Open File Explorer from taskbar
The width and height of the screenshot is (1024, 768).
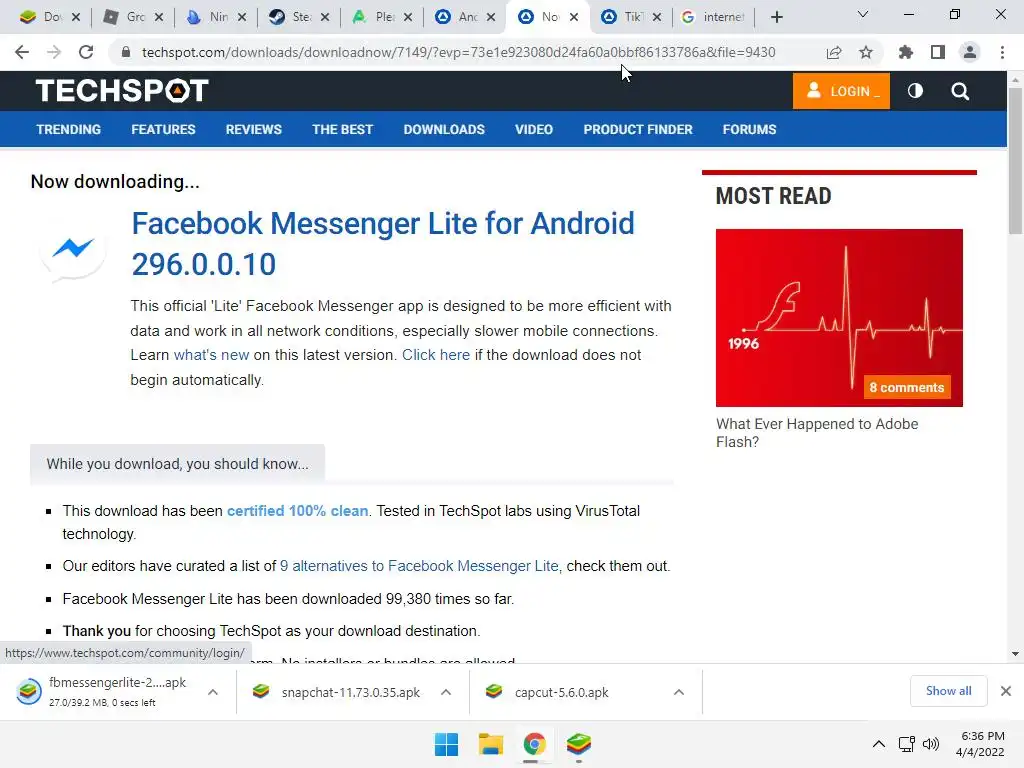(490, 744)
